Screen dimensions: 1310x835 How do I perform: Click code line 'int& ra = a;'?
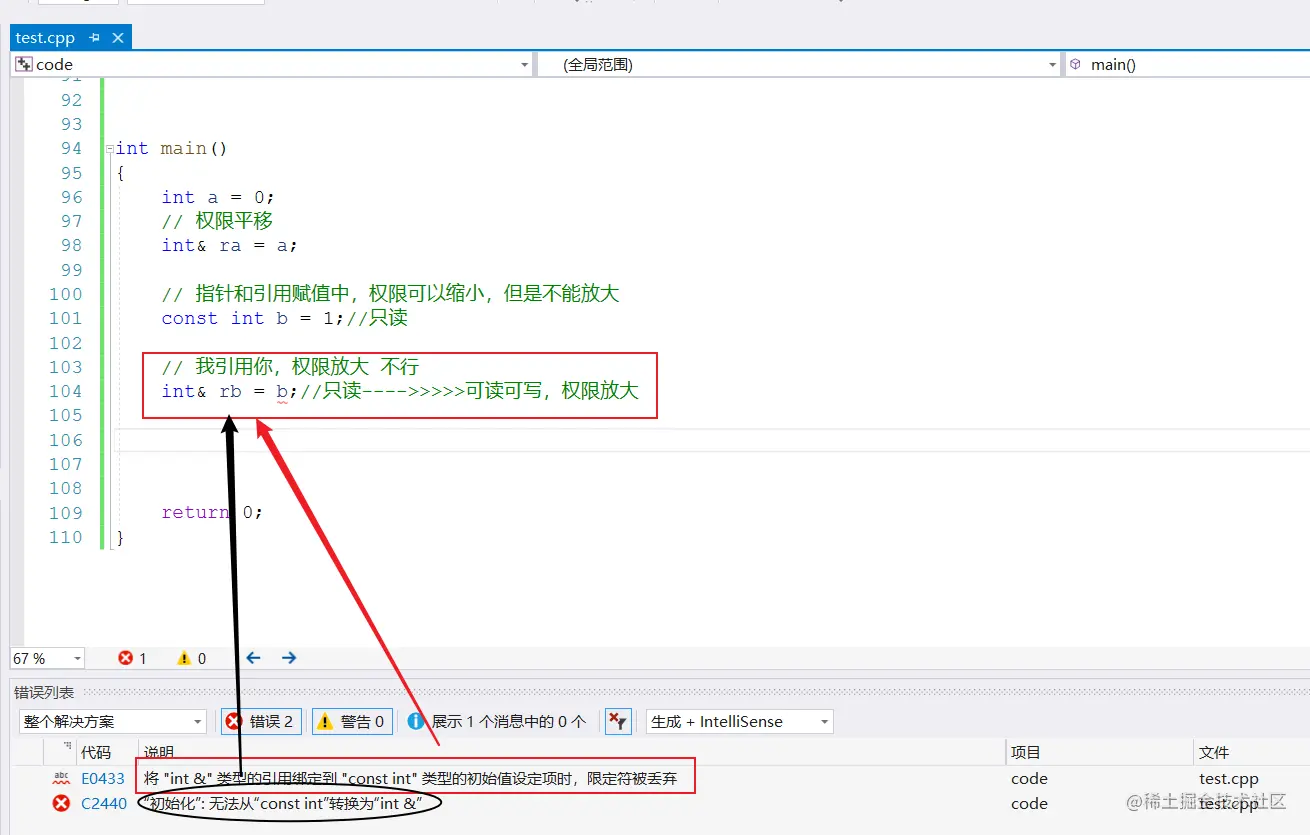(x=230, y=245)
